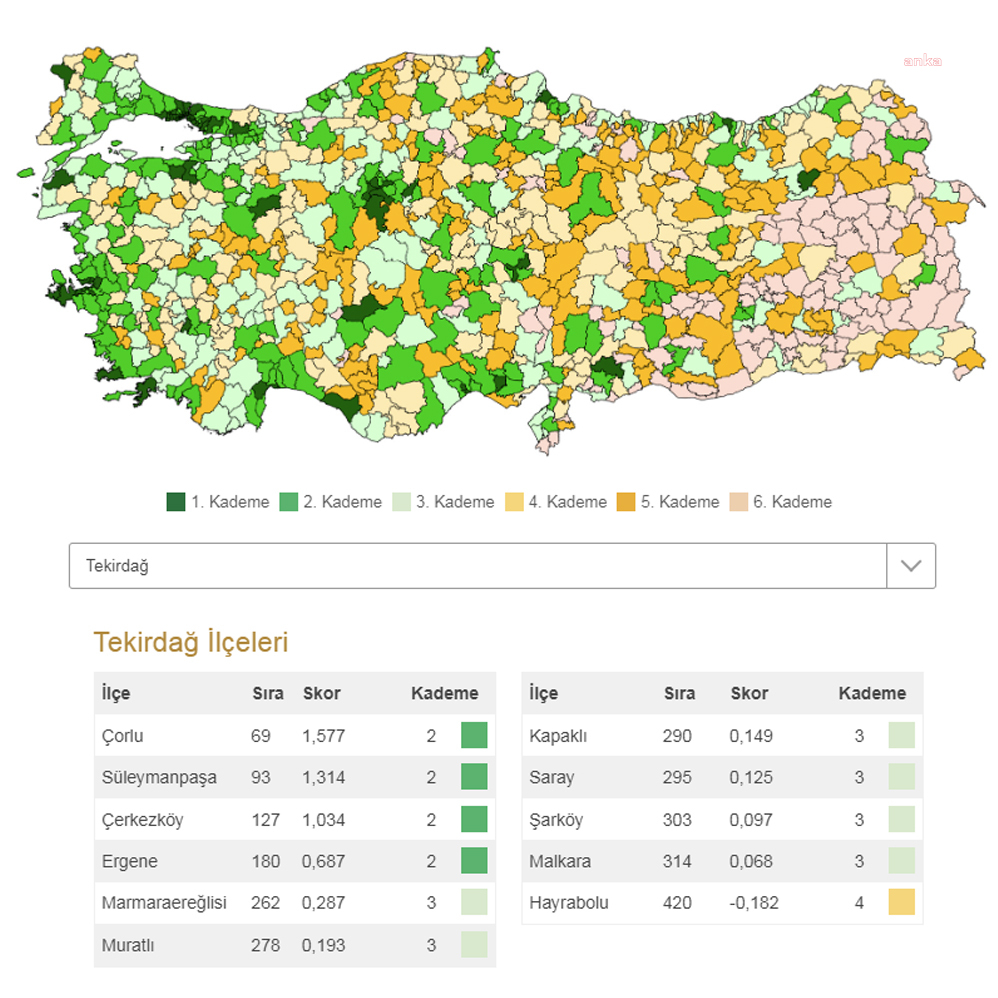Click the İlçe header in left table
Image resolution: width=998 pixels, height=998 pixels.
[116, 693]
